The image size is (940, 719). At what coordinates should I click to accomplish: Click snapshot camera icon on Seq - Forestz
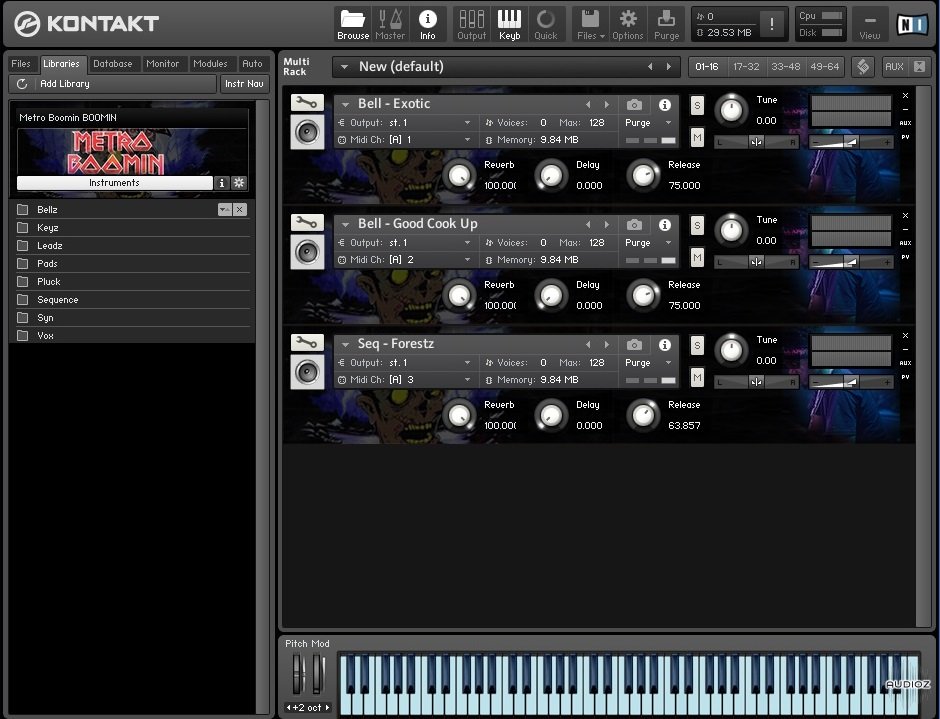634,344
